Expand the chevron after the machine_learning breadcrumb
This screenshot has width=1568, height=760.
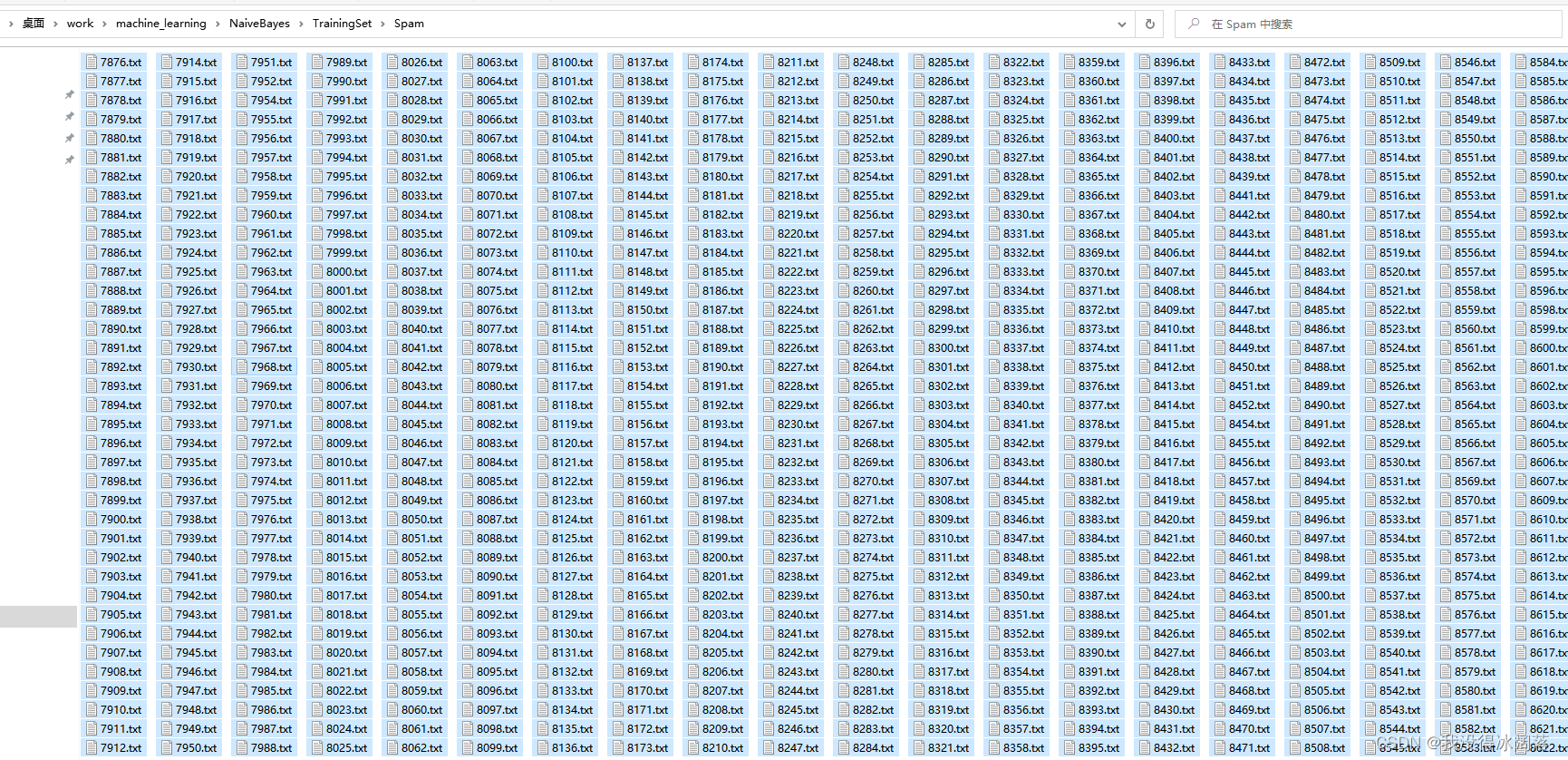(x=218, y=24)
